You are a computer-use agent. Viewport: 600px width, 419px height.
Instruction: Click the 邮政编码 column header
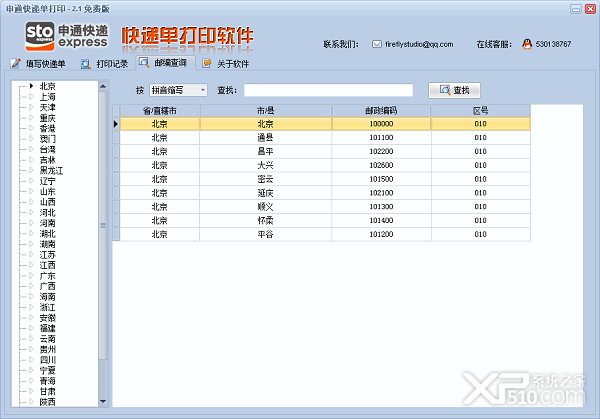[x=381, y=111]
